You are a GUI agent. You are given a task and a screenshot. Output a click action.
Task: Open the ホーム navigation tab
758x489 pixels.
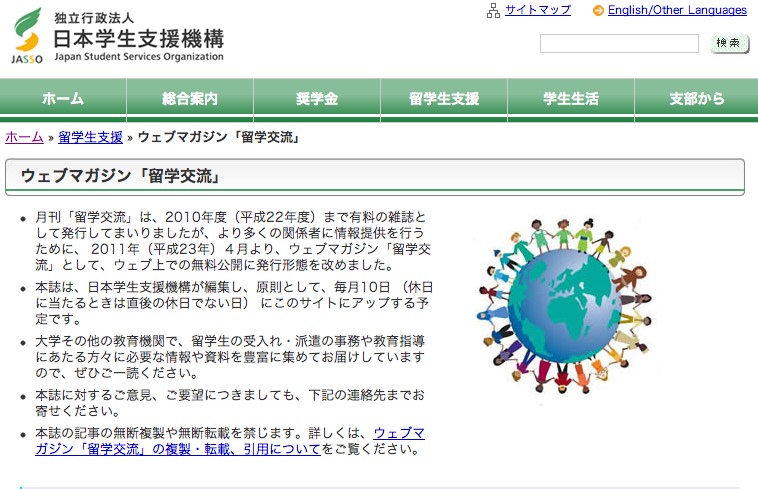click(x=63, y=99)
